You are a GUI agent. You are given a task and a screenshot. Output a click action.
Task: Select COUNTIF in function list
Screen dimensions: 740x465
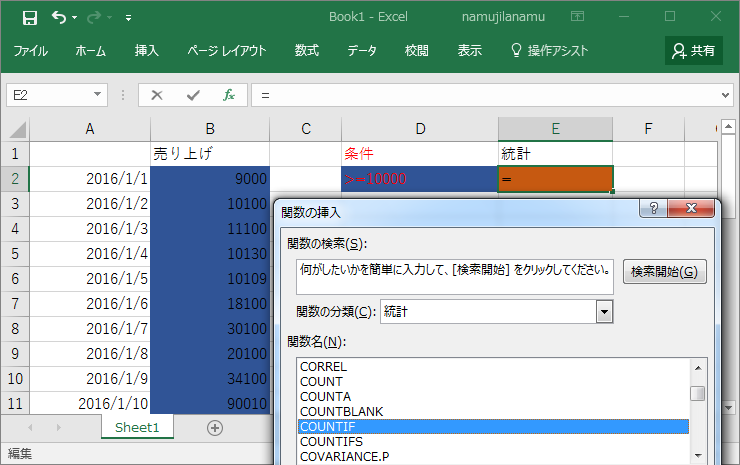(493, 427)
